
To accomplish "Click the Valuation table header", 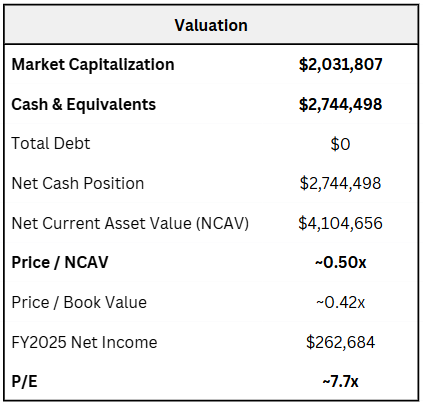I will coord(211,25).
